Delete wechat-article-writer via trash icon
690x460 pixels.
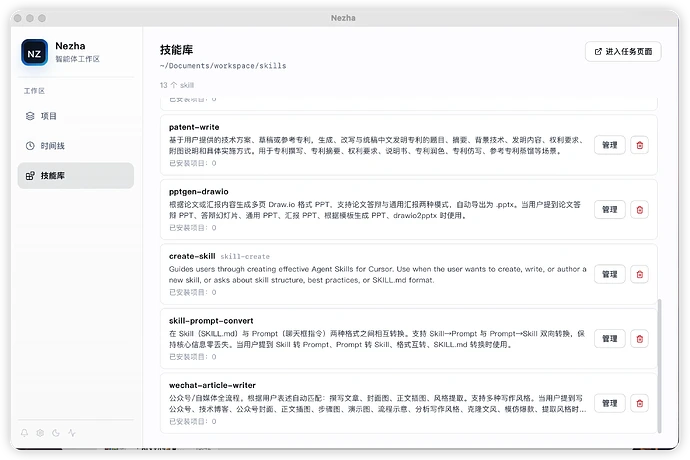point(639,403)
